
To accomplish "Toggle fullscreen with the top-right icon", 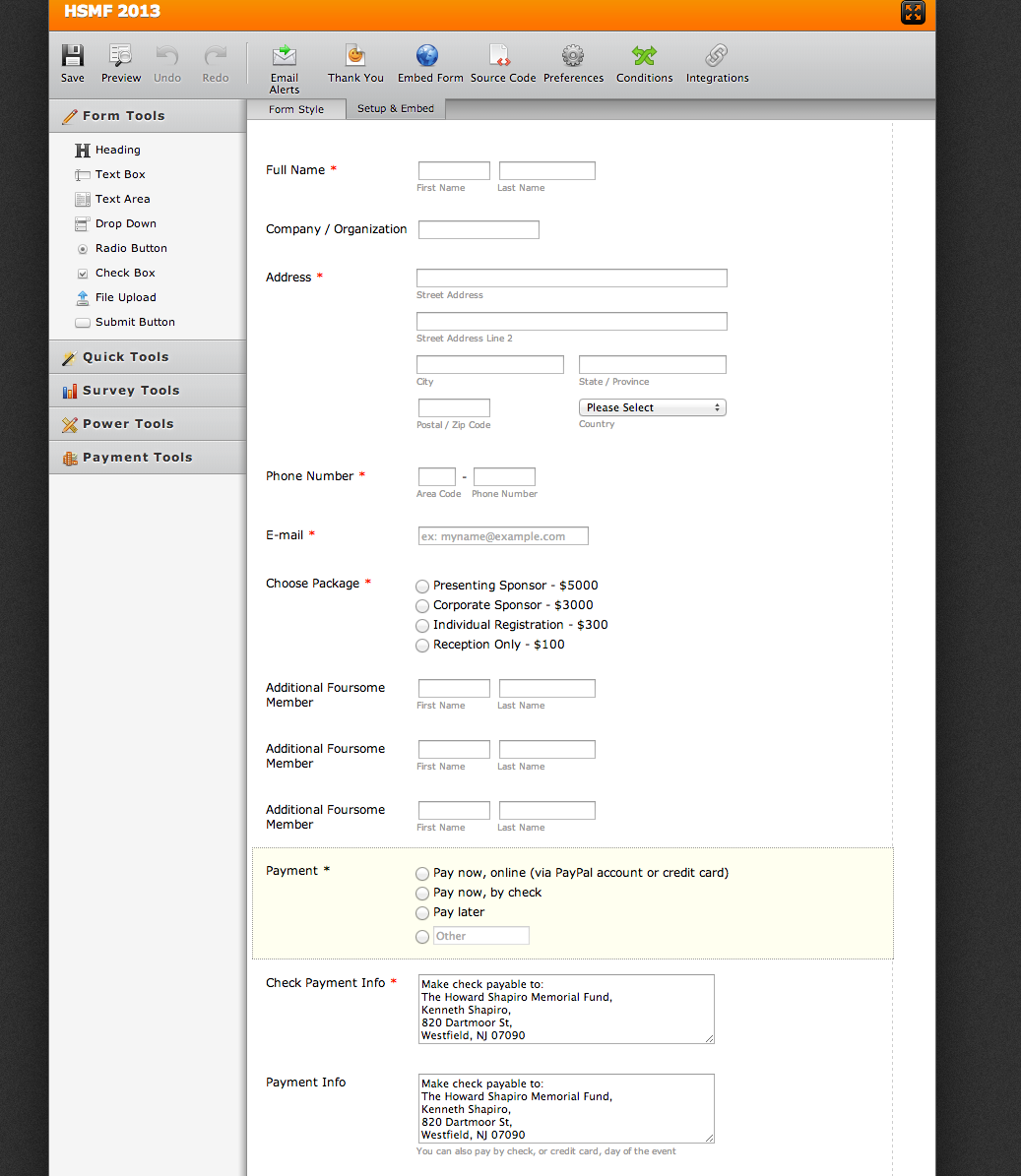I will click(913, 13).
